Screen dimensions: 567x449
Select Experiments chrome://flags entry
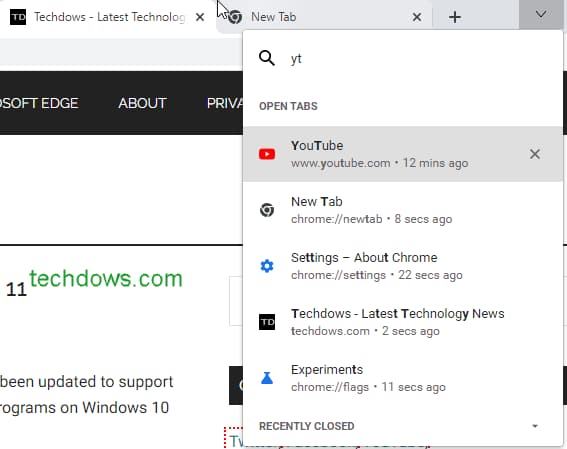[x=403, y=378]
